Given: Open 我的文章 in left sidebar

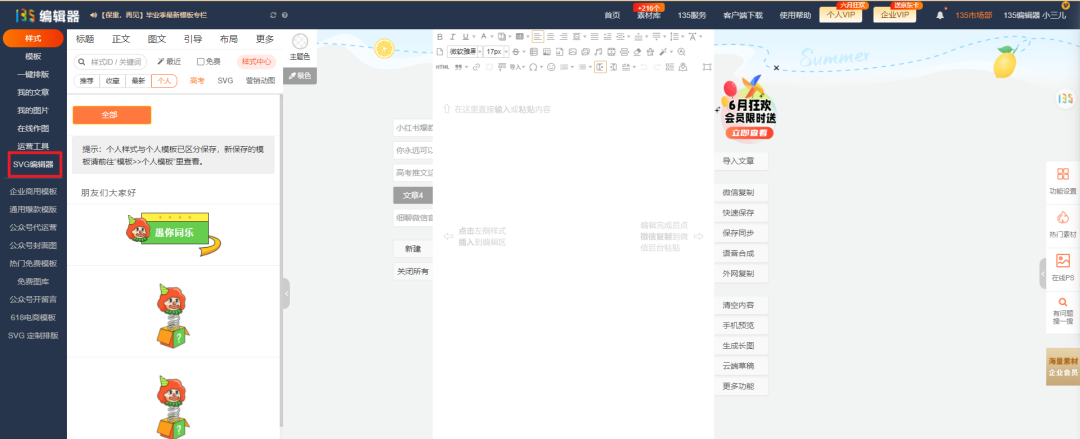Looking at the screenshot, I should click(33, 92).
